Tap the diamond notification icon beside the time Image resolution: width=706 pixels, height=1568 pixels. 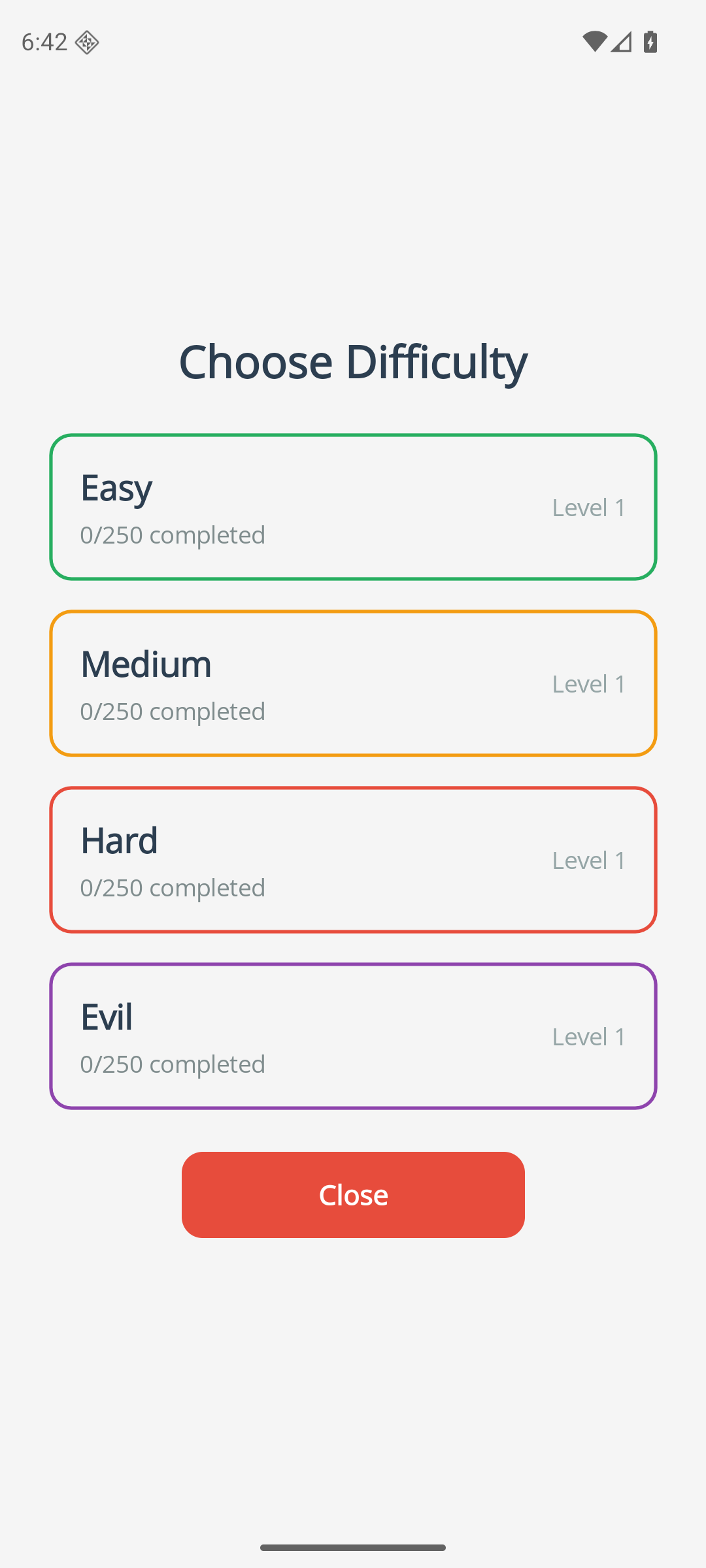tap(86, 42)
